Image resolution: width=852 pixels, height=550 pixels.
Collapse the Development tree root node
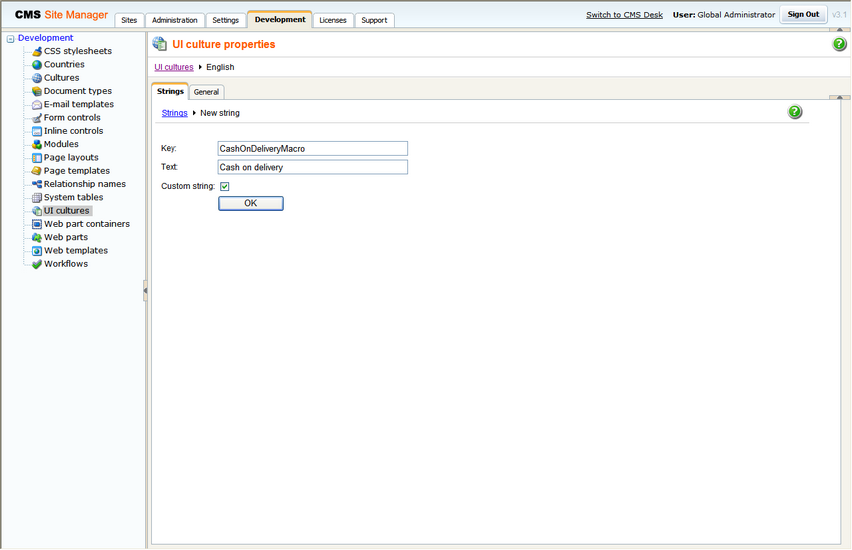coord(10,39)
